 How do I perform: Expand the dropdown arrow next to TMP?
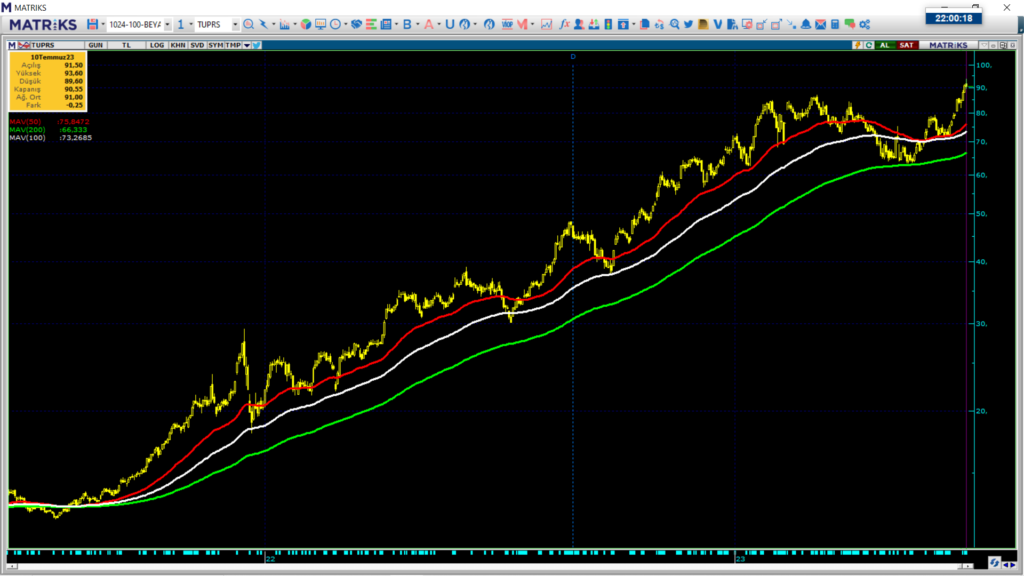(x=246, y=45)
